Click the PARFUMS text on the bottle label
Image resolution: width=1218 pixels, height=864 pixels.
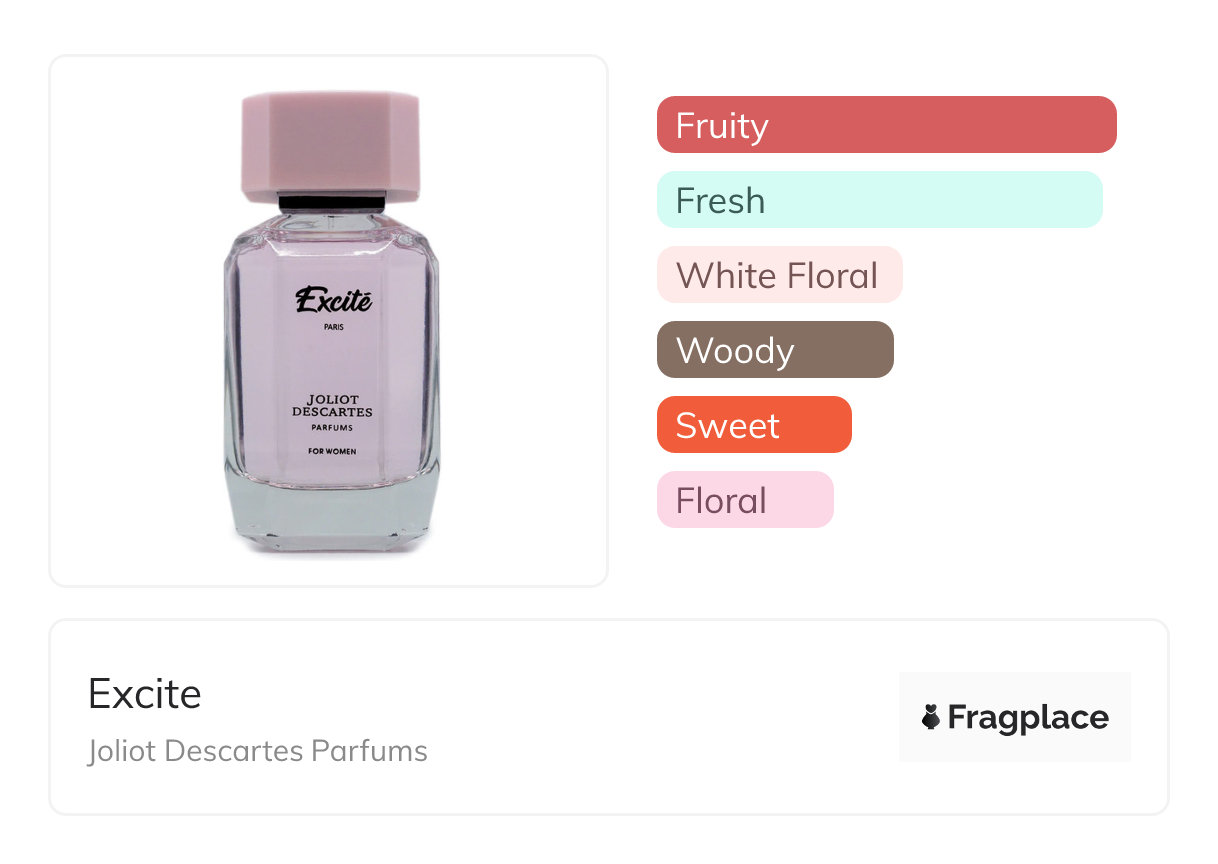[x=332, y=428]
